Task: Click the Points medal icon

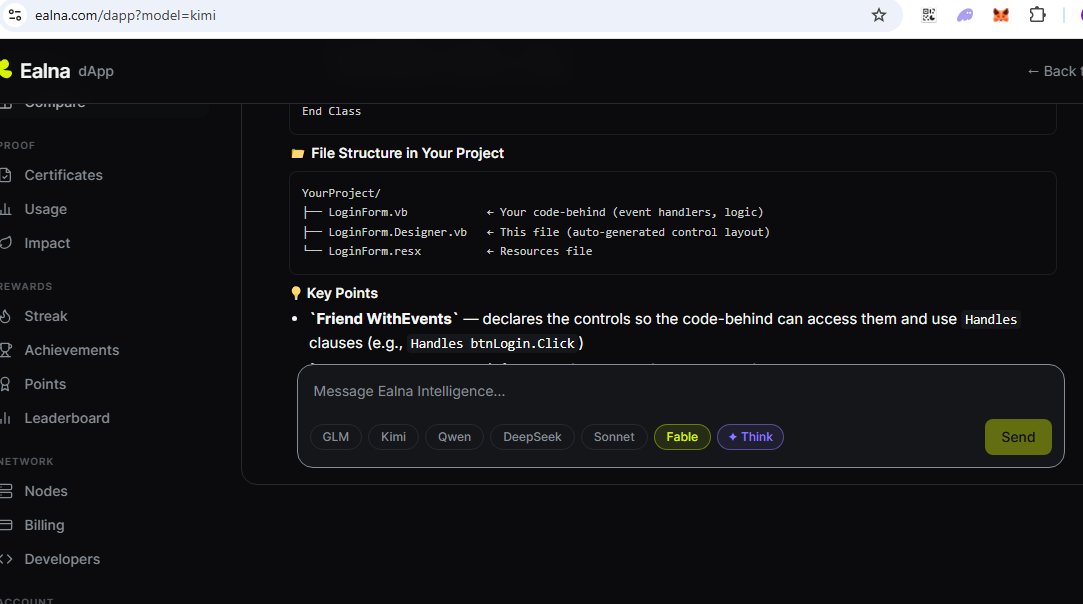Action: click(6, 384)
